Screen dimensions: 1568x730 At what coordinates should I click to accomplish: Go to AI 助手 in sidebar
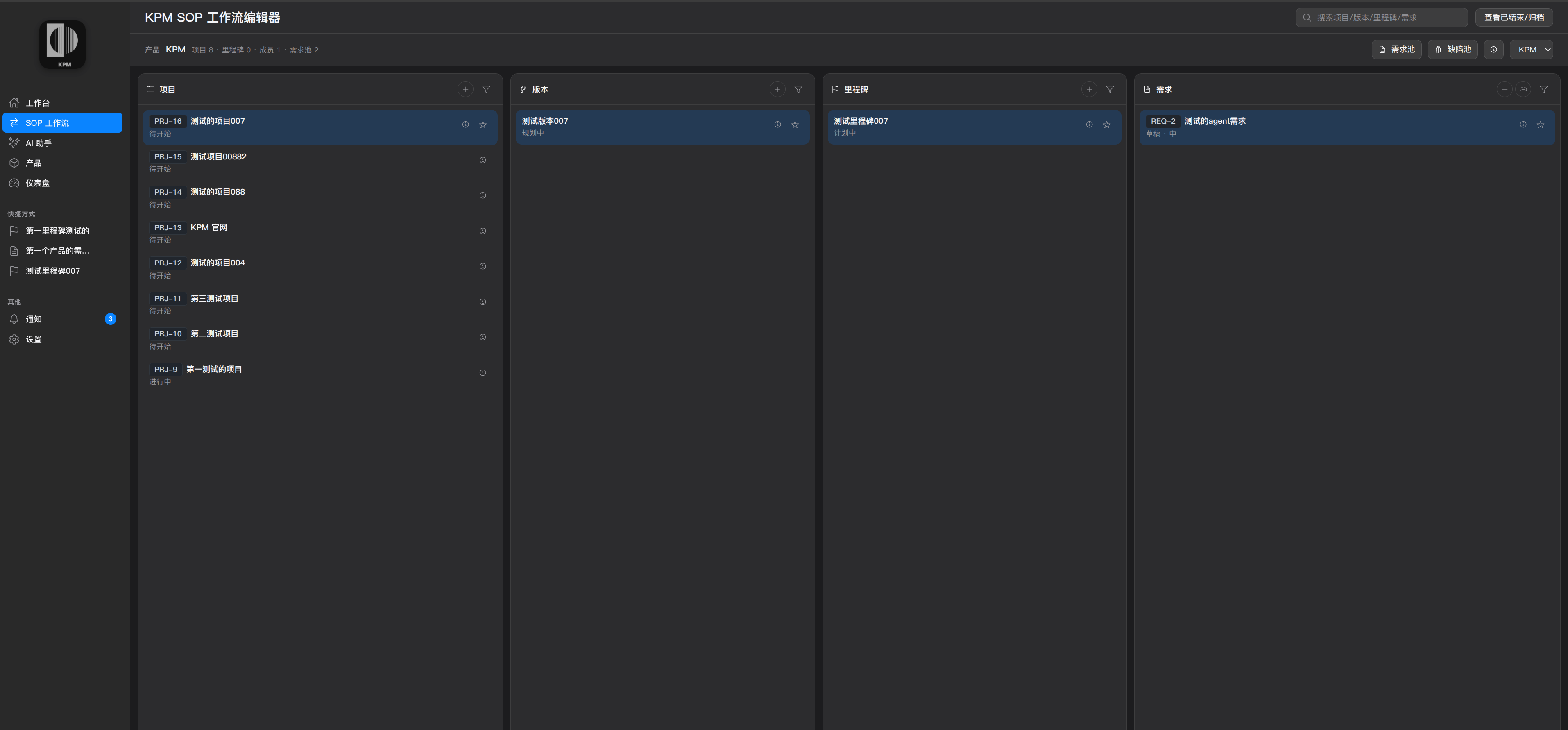coord(39,143)
